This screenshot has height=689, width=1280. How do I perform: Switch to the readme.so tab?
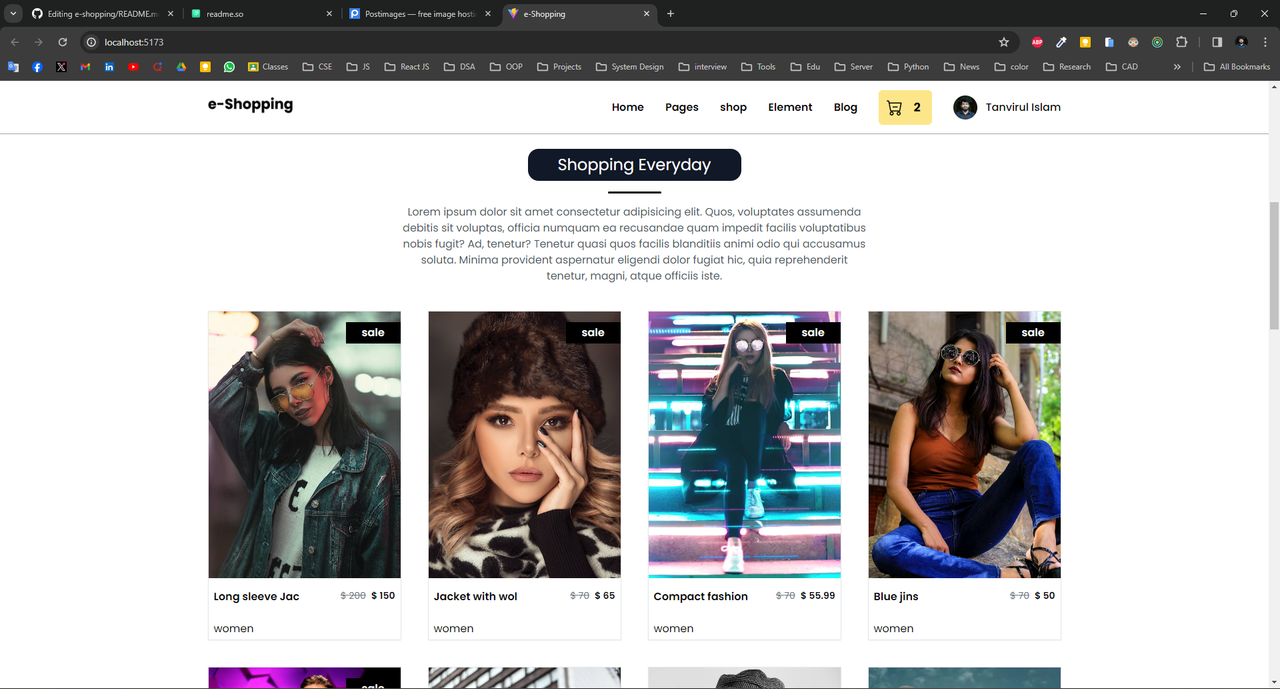262,14
